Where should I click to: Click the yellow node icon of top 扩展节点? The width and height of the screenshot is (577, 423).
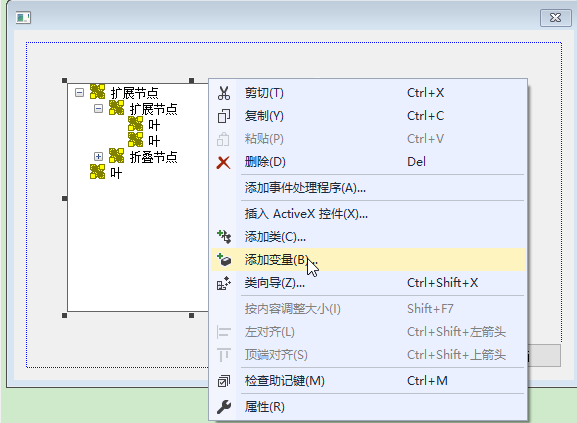(x=98, y=92)
